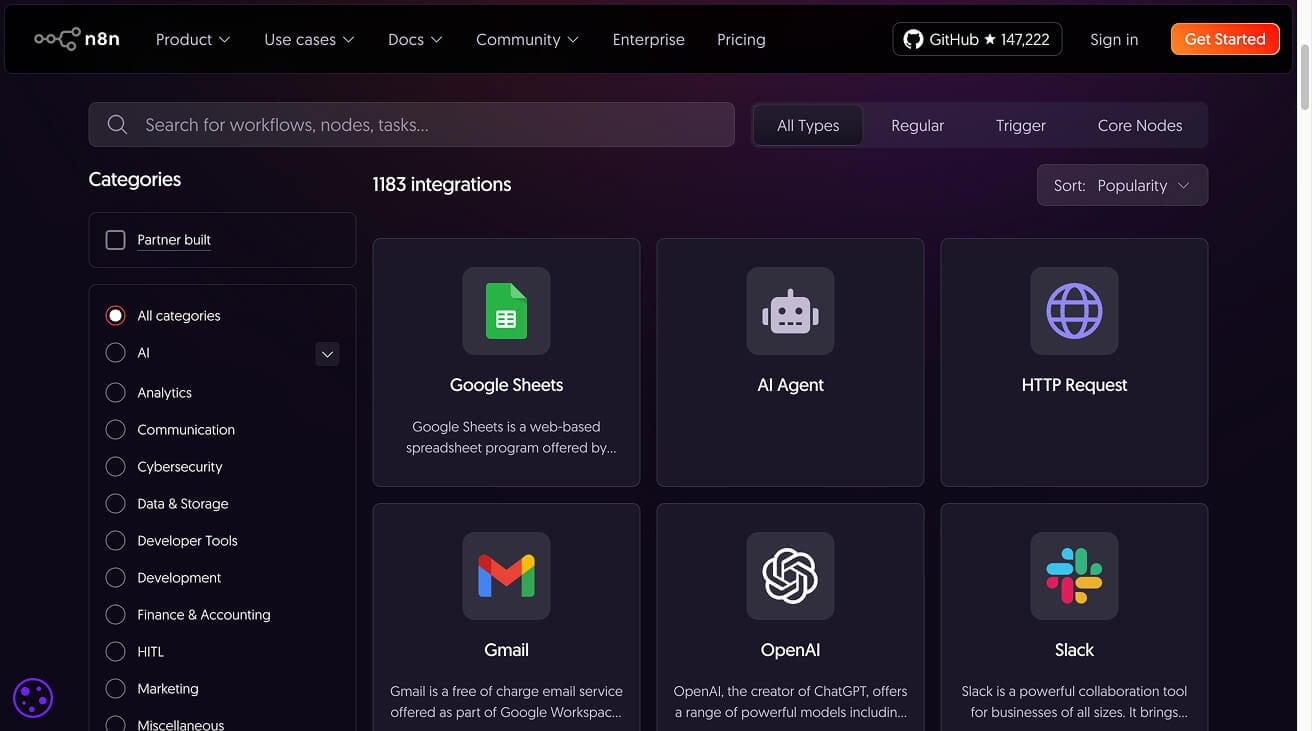Expand the AI category chevron
The image size is (1312, 731).
click(327, 353)
